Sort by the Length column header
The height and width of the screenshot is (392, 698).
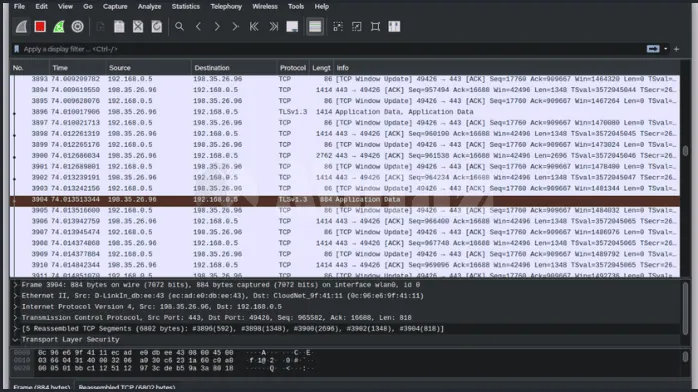321,68
